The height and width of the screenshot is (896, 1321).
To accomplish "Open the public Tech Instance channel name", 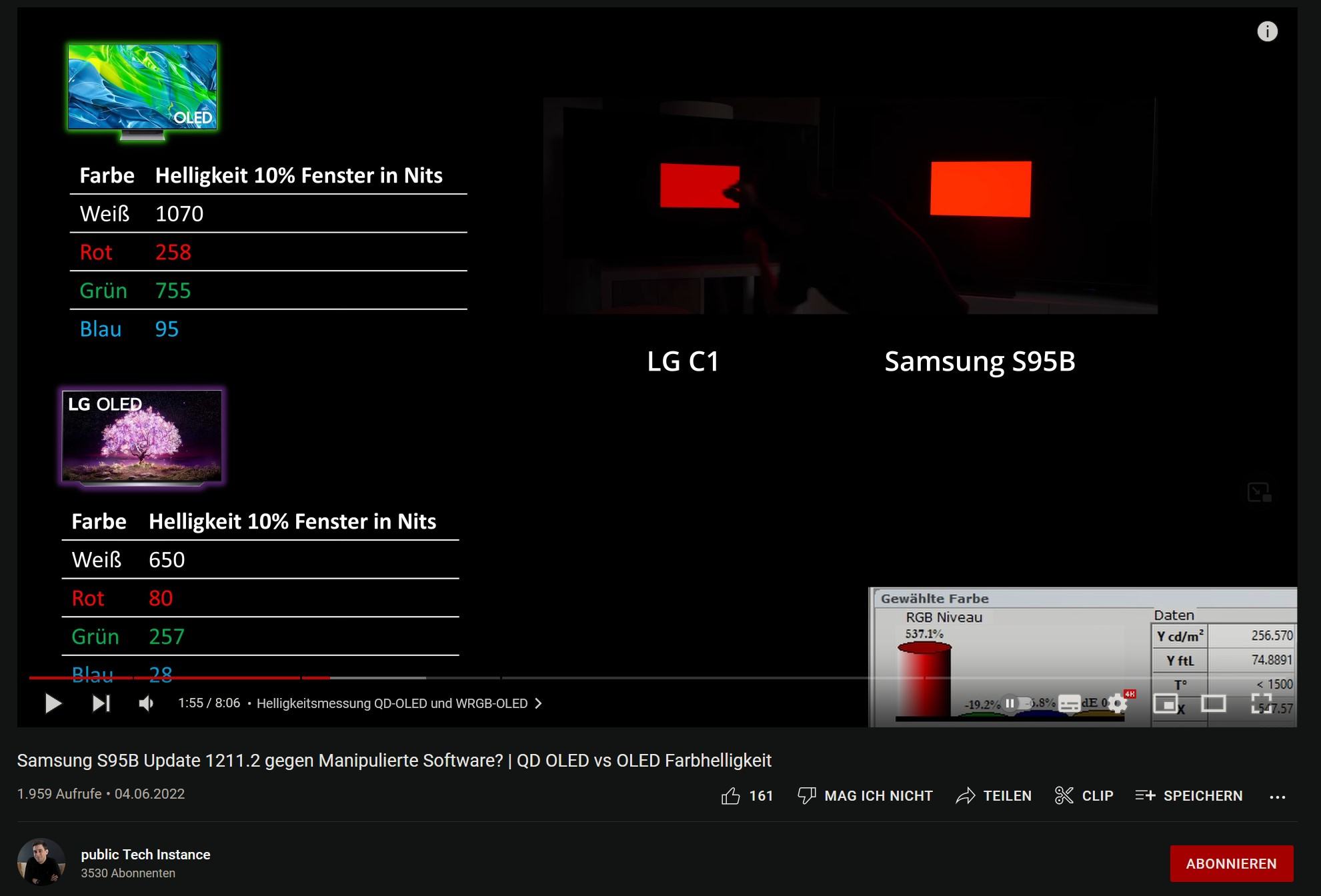I will coord(145,855).
